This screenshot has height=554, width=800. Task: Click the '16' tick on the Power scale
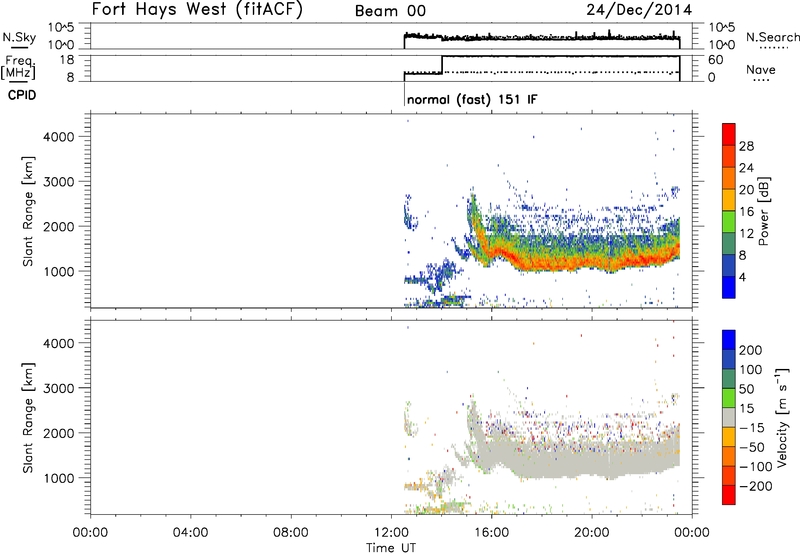click(x=746, y=212)
